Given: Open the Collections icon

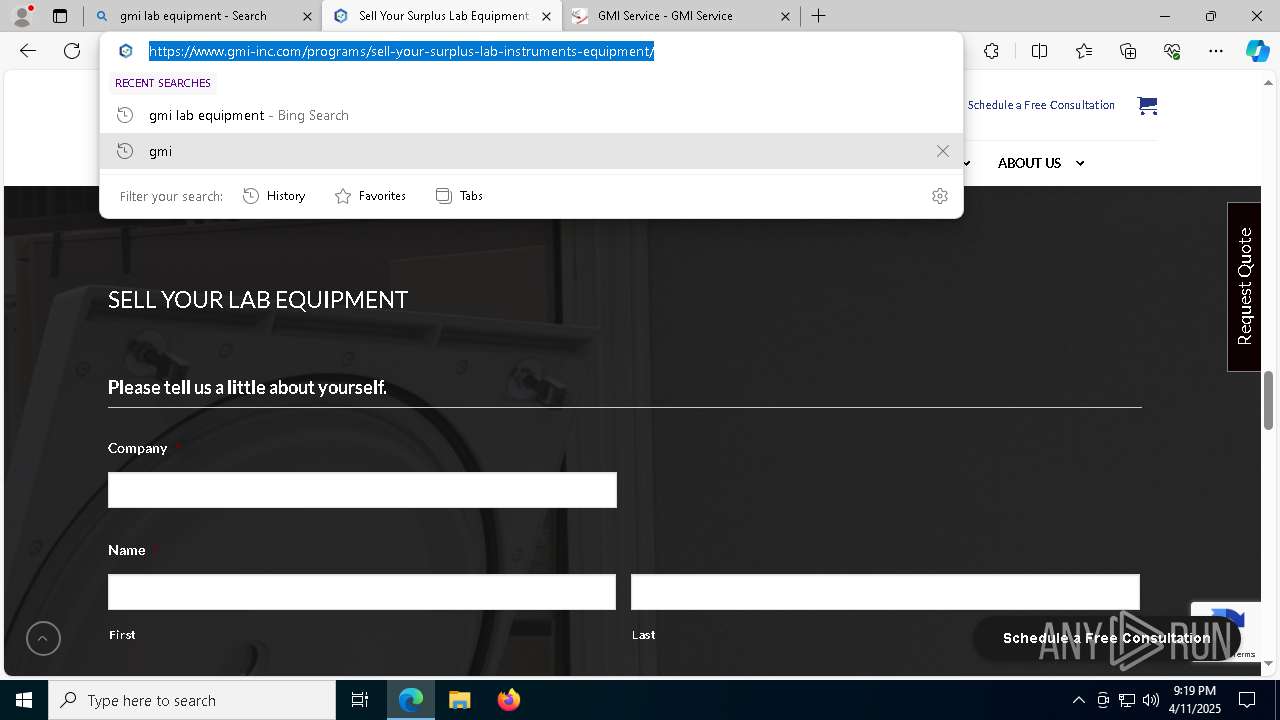Looking at the screenshot, I should click(1128, 51).
